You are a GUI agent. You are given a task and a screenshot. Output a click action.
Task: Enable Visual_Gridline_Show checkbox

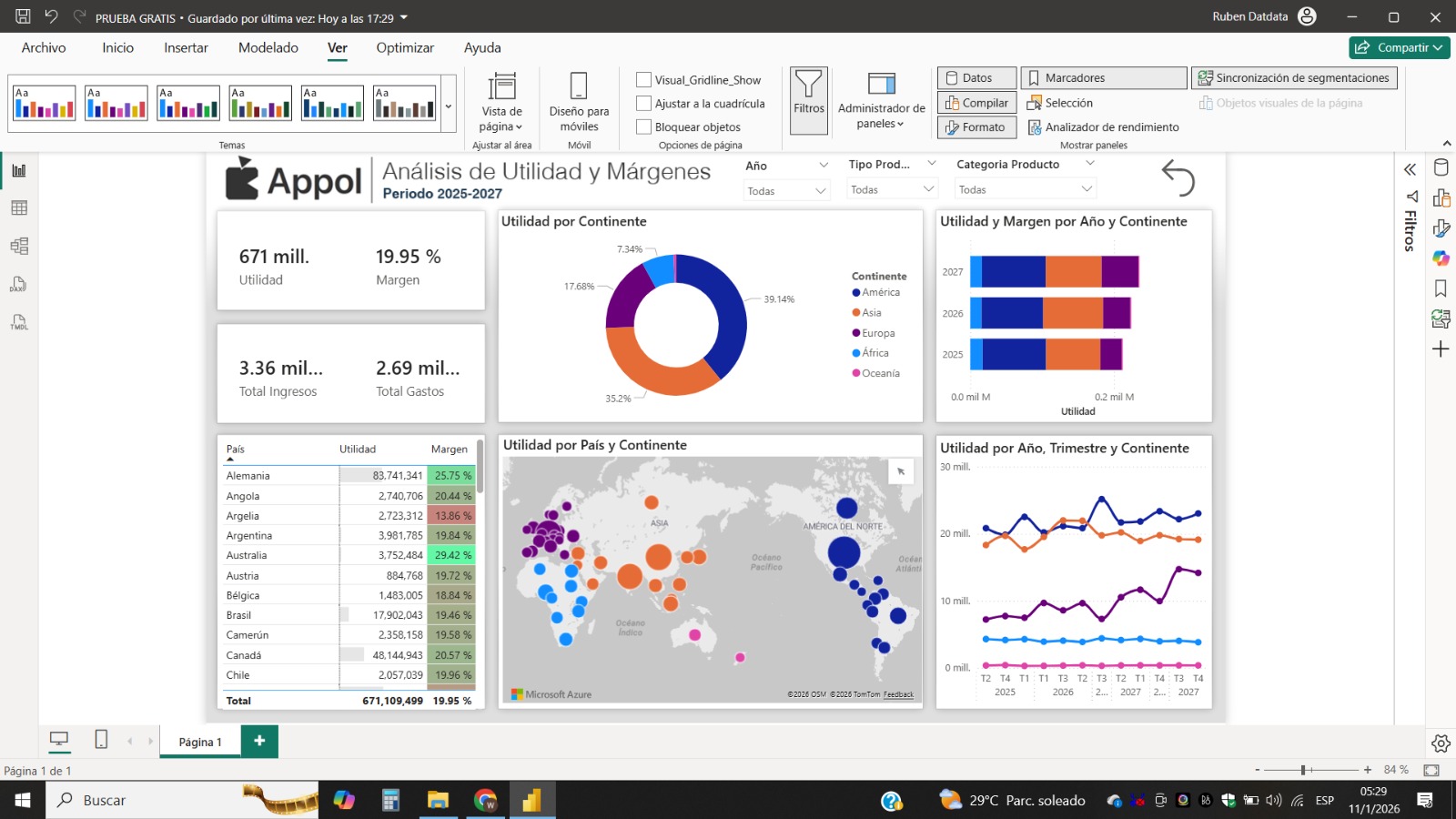[x=644, y=80]
